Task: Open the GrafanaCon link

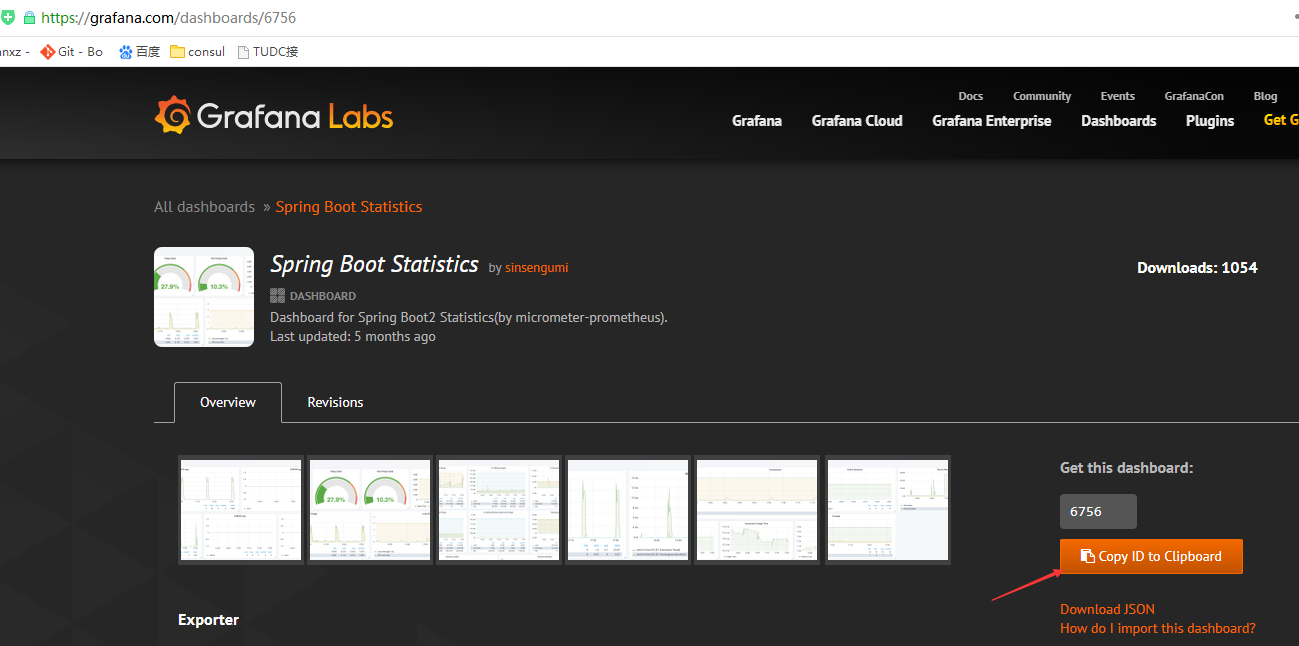Action: coord(1194,96)
